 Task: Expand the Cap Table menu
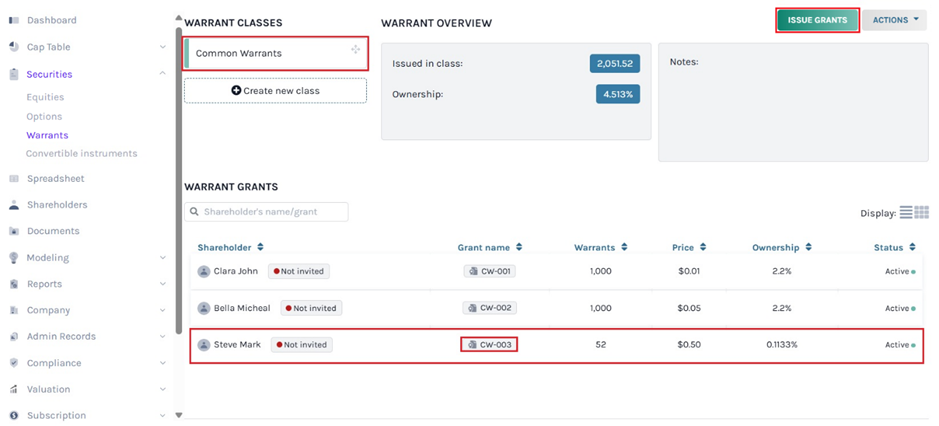coord(163,47)
